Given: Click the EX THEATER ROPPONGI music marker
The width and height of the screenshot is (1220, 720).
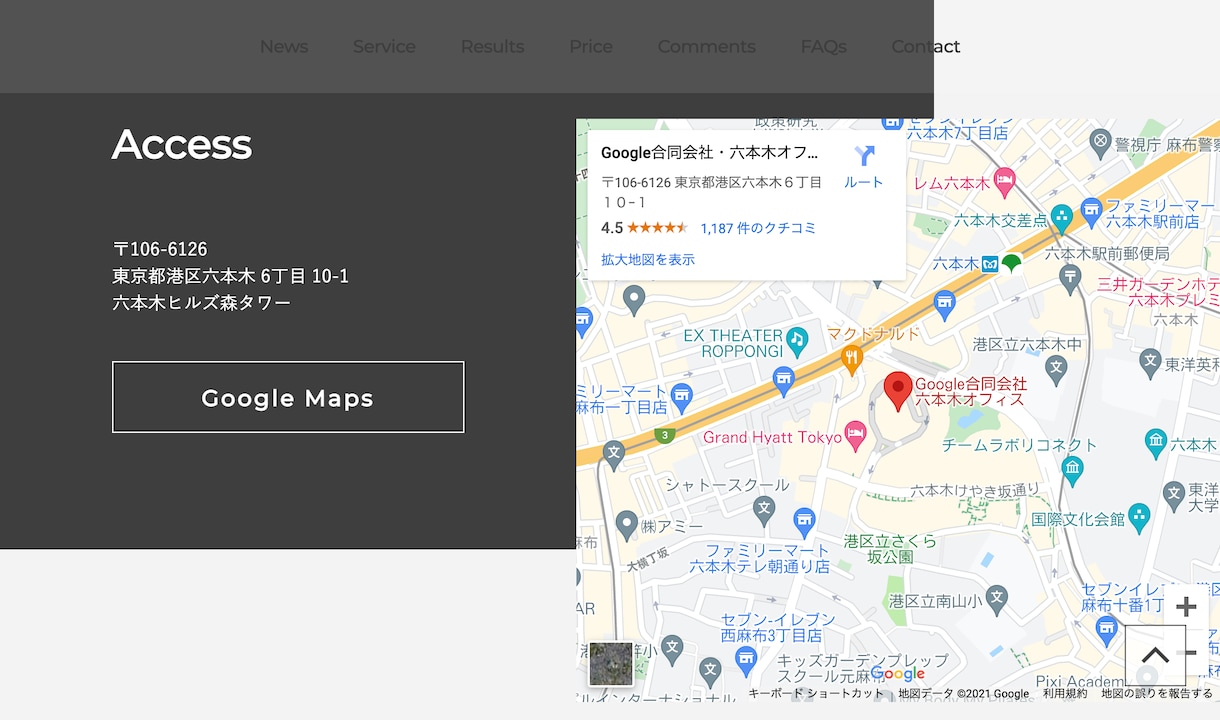Looking at the screenshot, I should click(797, 340).
